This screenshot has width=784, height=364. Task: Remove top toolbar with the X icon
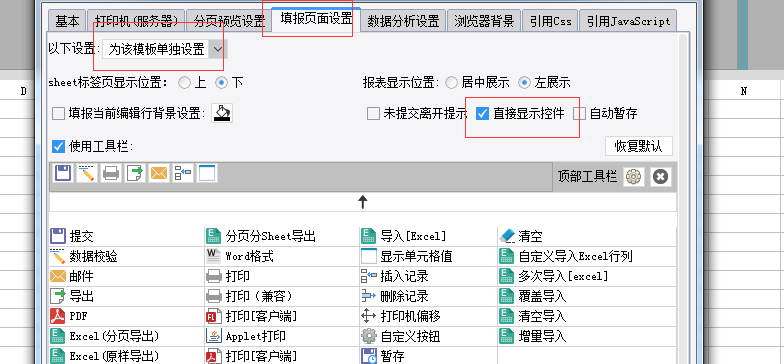click(x=661, y=177)
